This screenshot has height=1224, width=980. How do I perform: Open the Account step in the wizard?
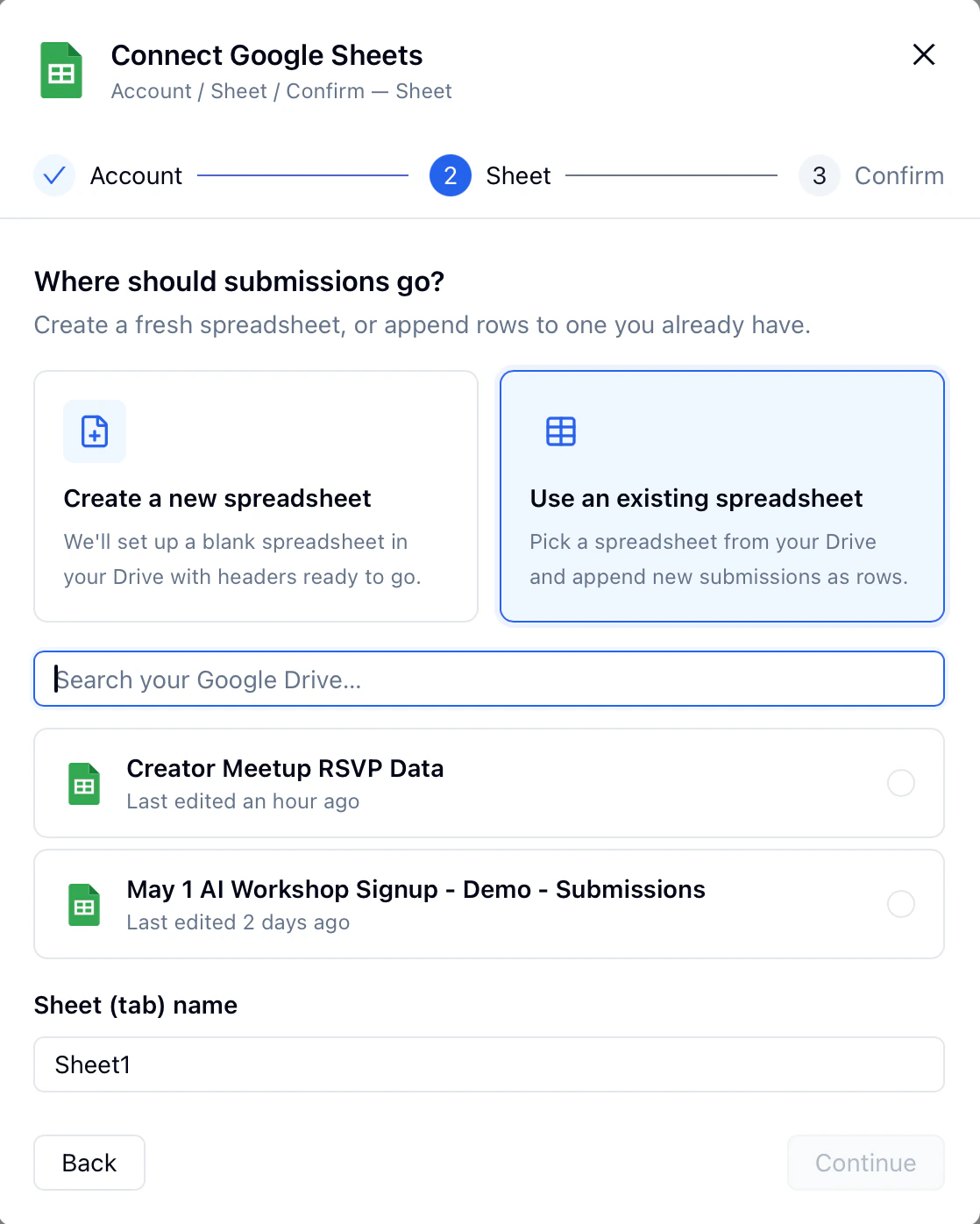[x=136, y=175]
